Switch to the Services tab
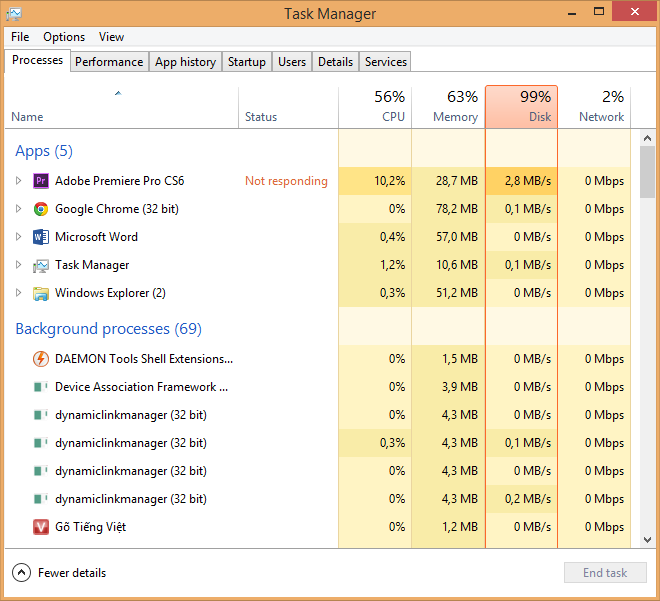Image resolution: width=660 pixels, height=601 pixels. pos(386,62)
